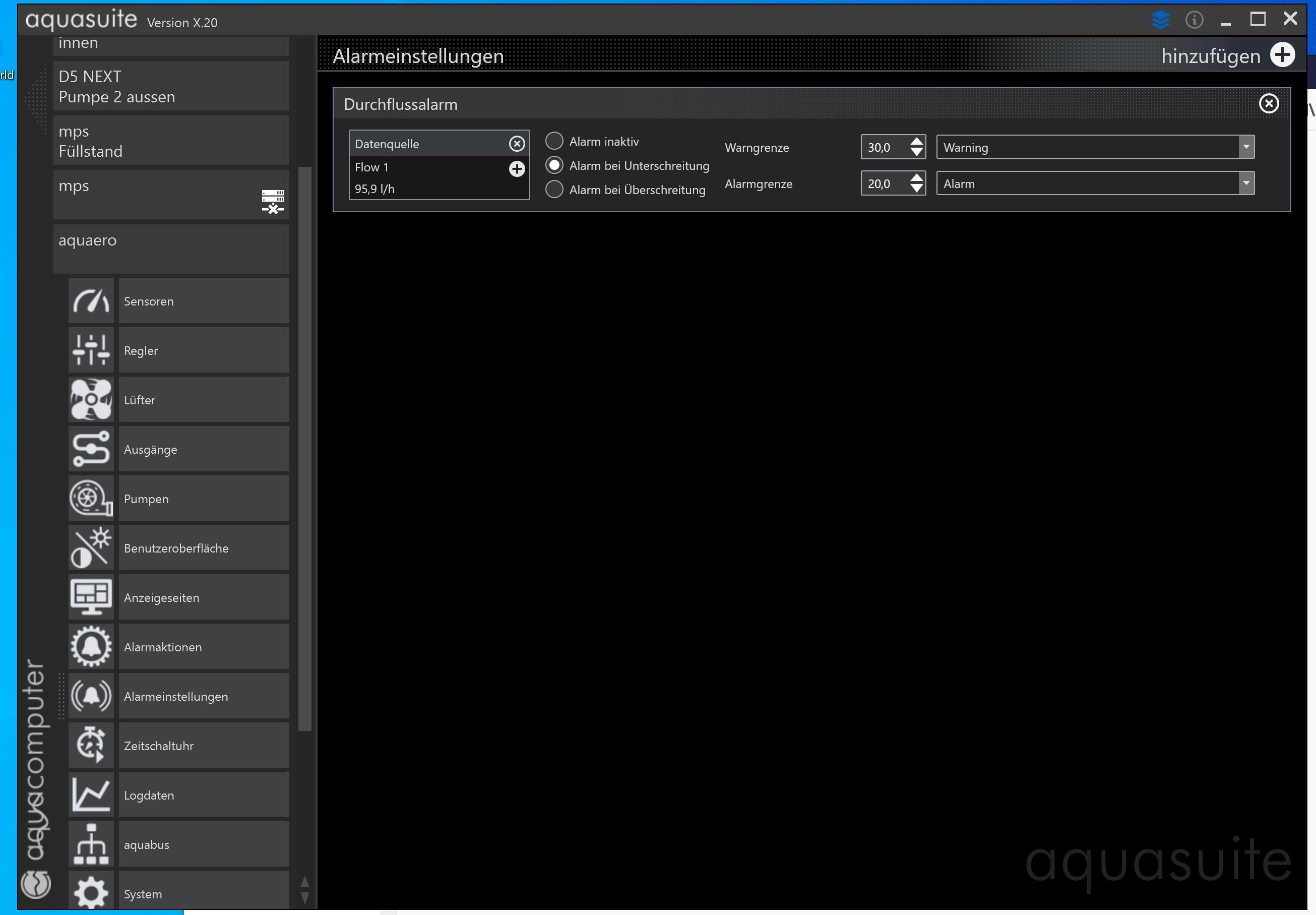The height and width of the screenshot is (915, 1316).
Task: Open the Alarm level dropdown
Action: (1095, 184)
